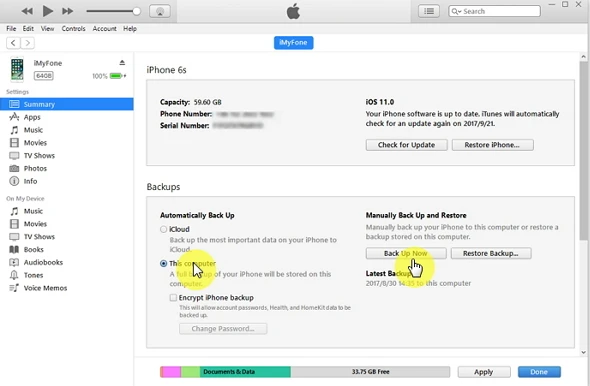This screenshot has width=590, height=386.
Task: Click the Apple logo in the header
Action: click(293, 11)
